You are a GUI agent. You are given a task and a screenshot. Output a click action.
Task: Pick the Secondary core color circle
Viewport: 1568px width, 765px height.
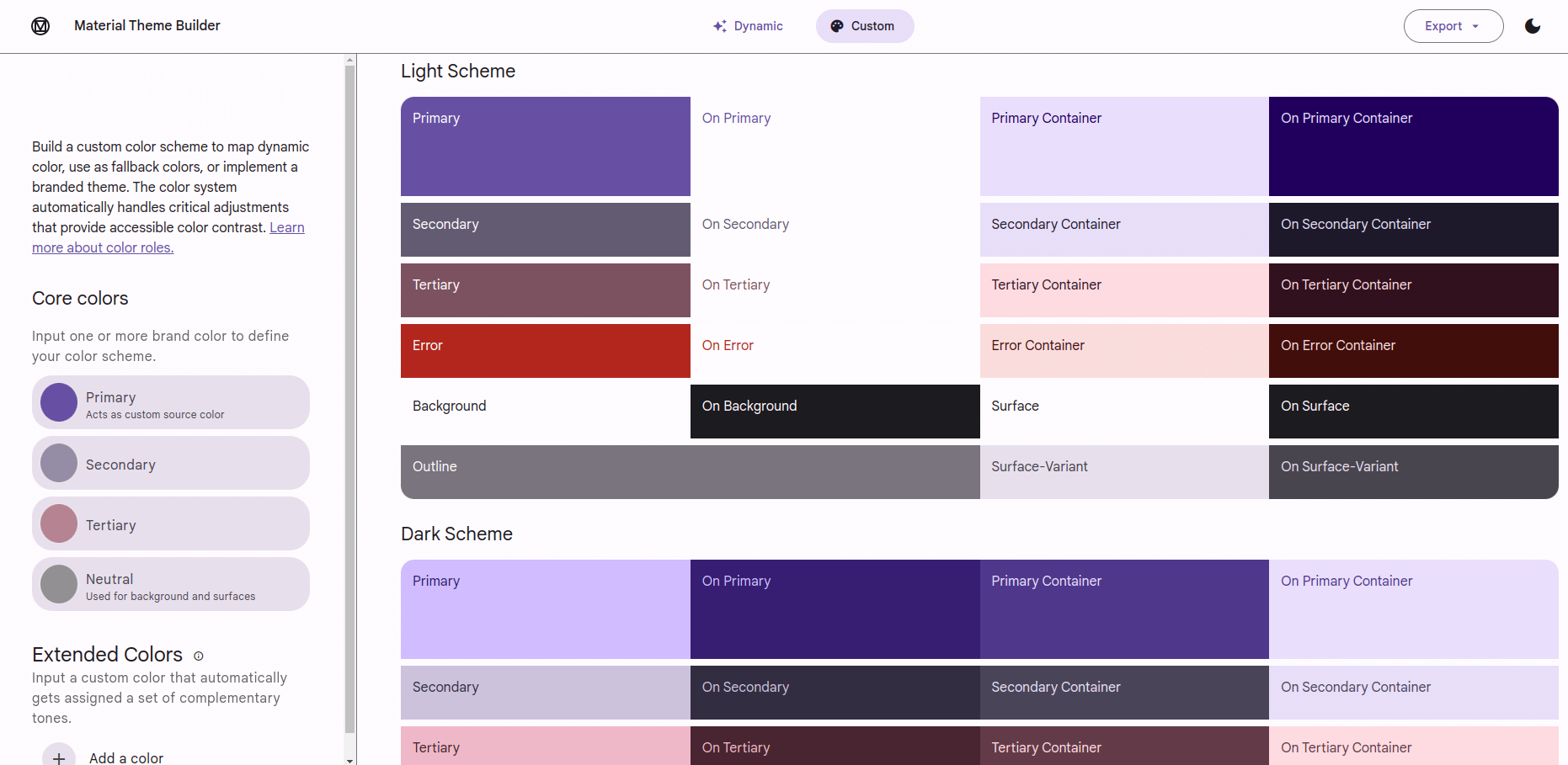click(59, 463)
